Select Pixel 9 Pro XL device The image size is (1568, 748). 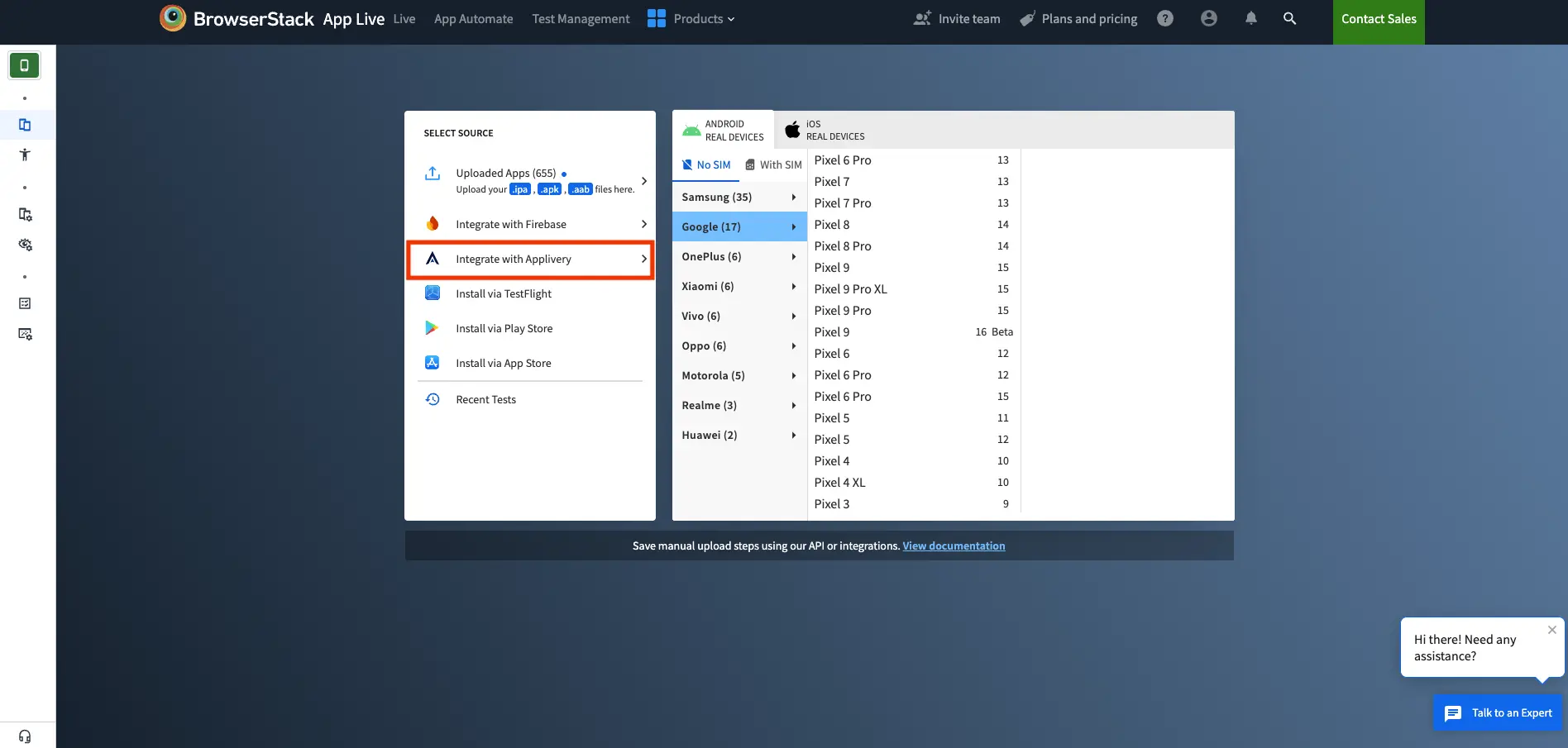coord(850,289)
